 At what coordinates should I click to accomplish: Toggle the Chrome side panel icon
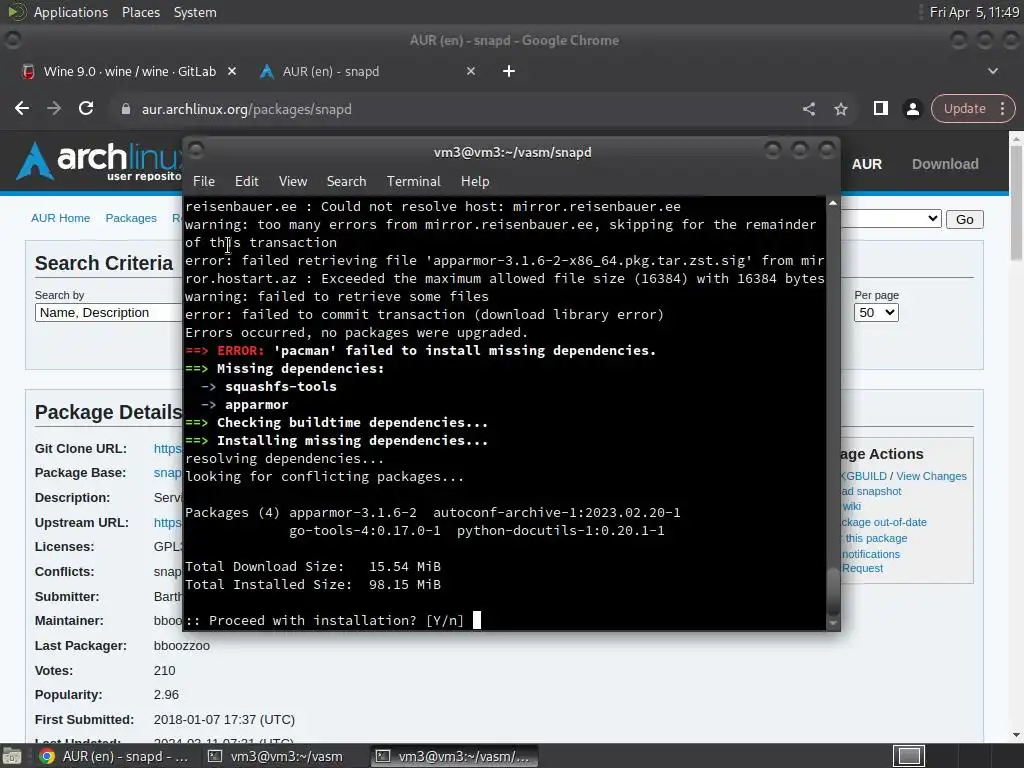pos(880,108)
